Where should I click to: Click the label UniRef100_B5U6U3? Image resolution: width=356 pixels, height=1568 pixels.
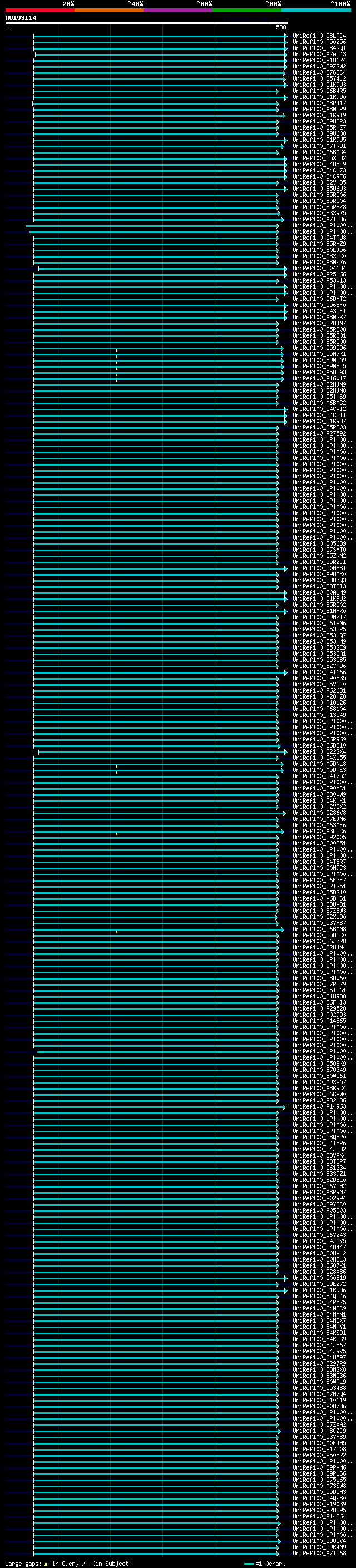[x=319, y=189]
